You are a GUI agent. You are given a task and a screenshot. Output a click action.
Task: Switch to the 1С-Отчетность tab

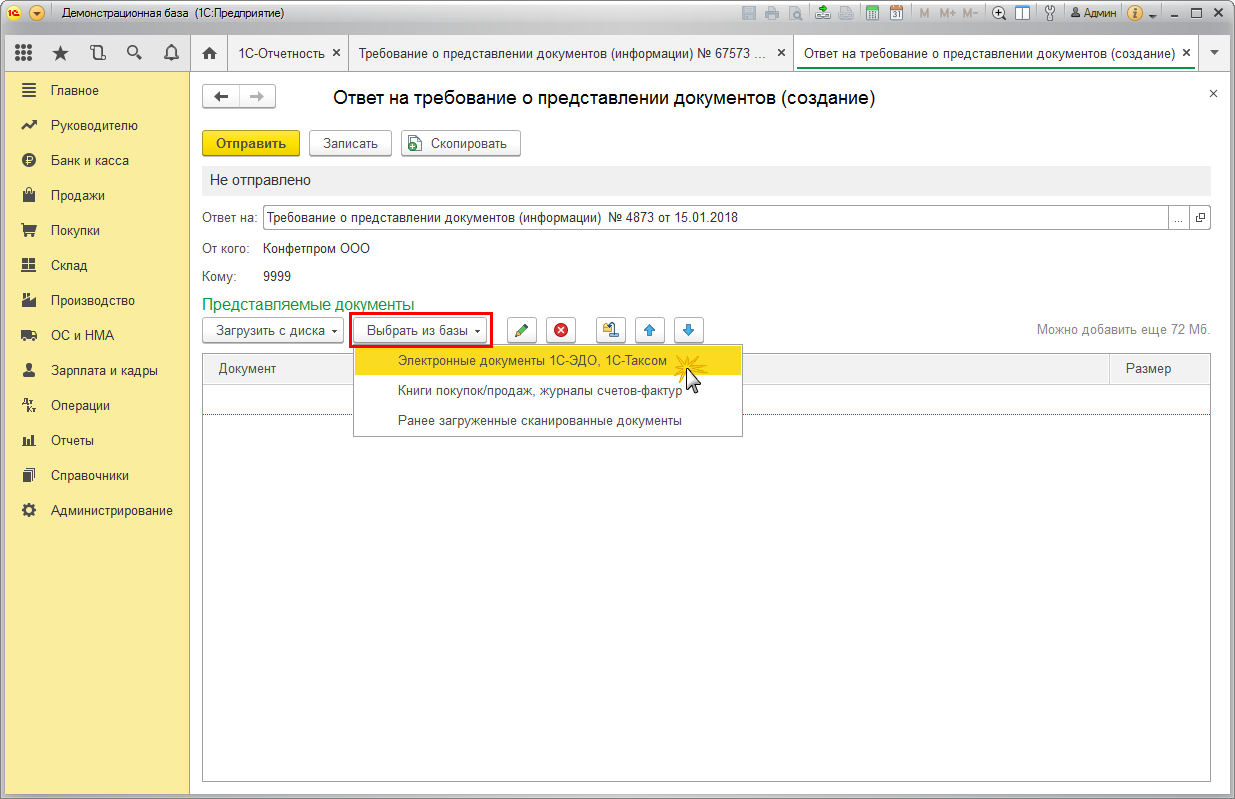(281, 53)
